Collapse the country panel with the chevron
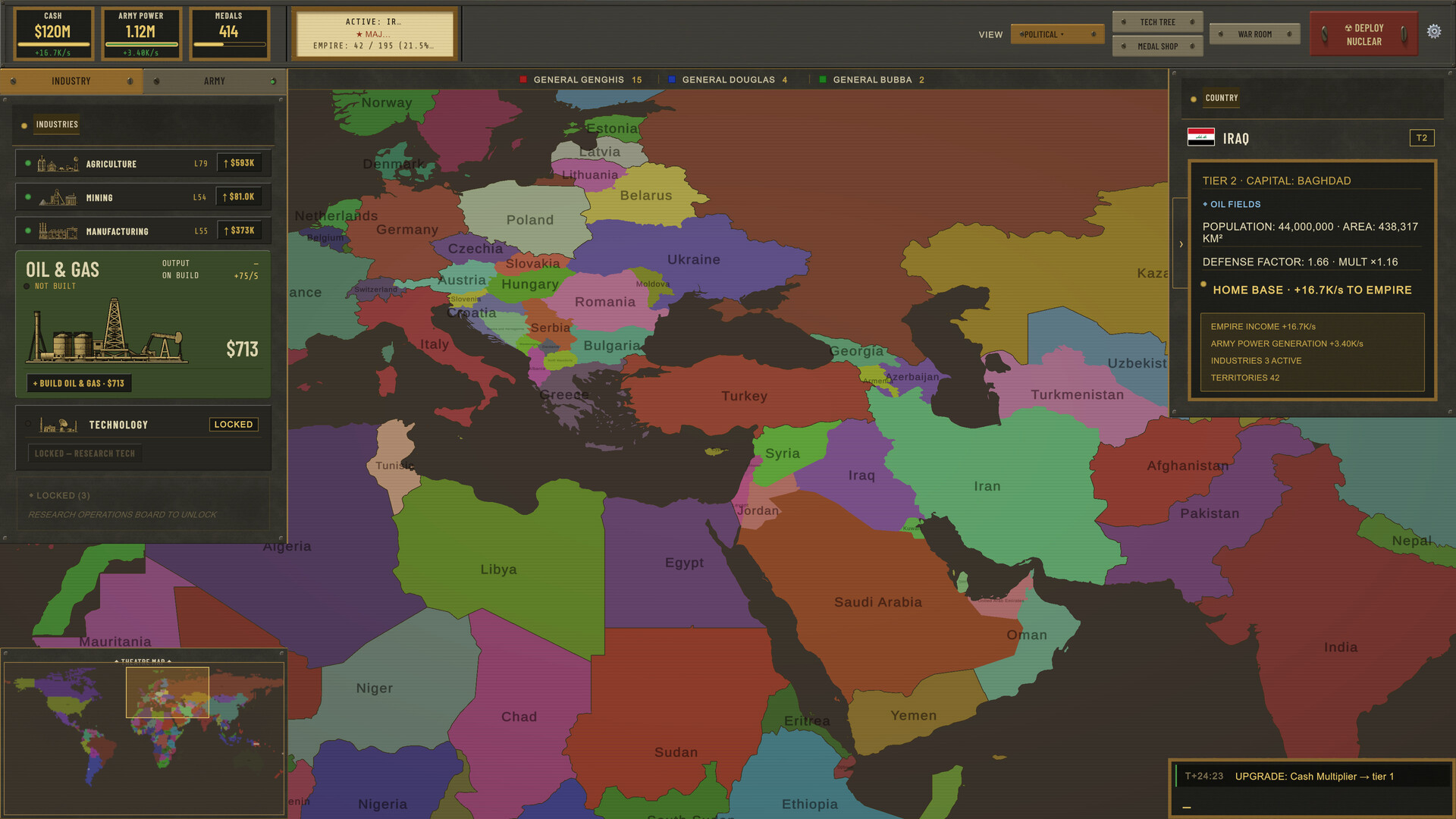 click(1180, 243)
